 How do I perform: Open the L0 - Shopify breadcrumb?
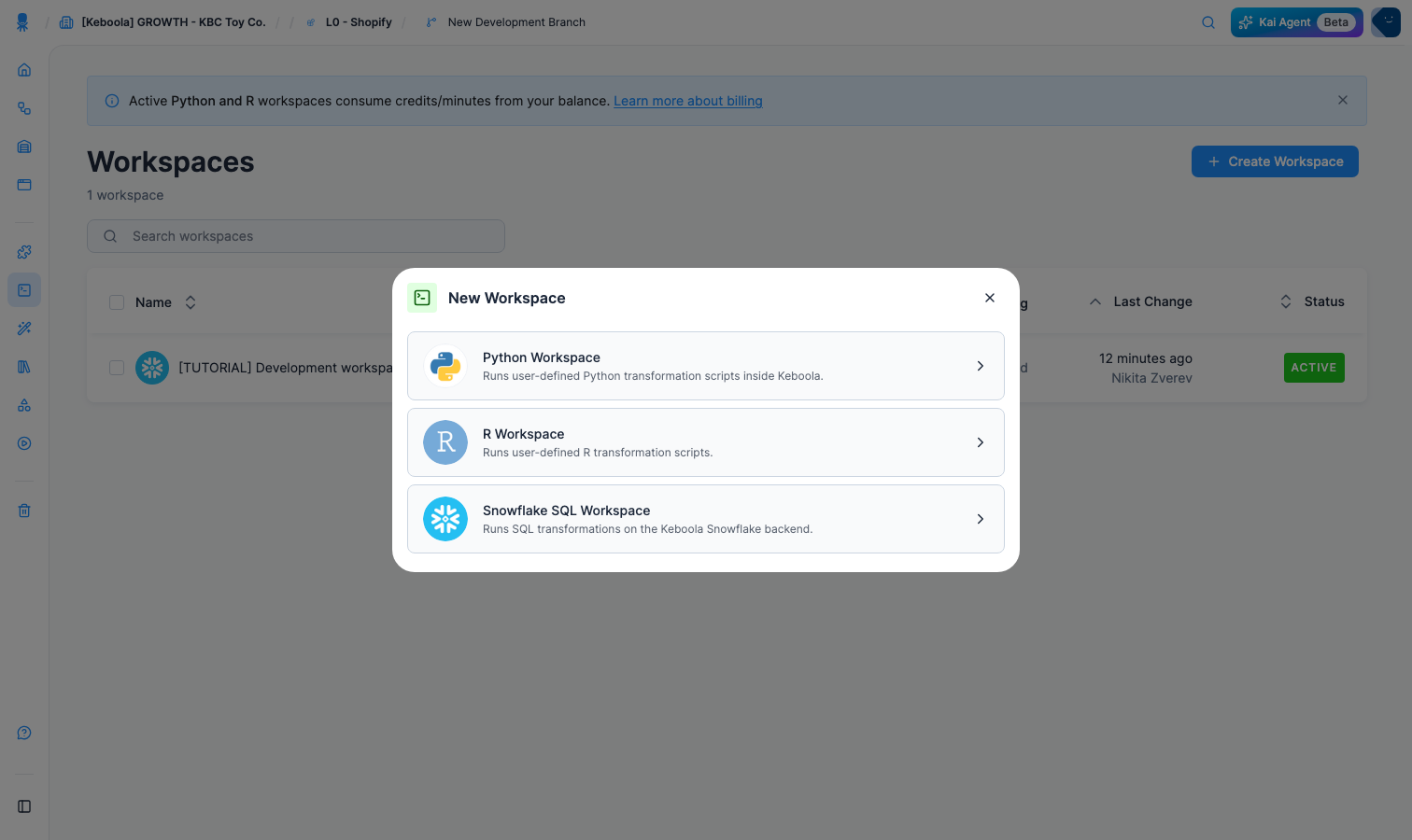tap(349, 22)
